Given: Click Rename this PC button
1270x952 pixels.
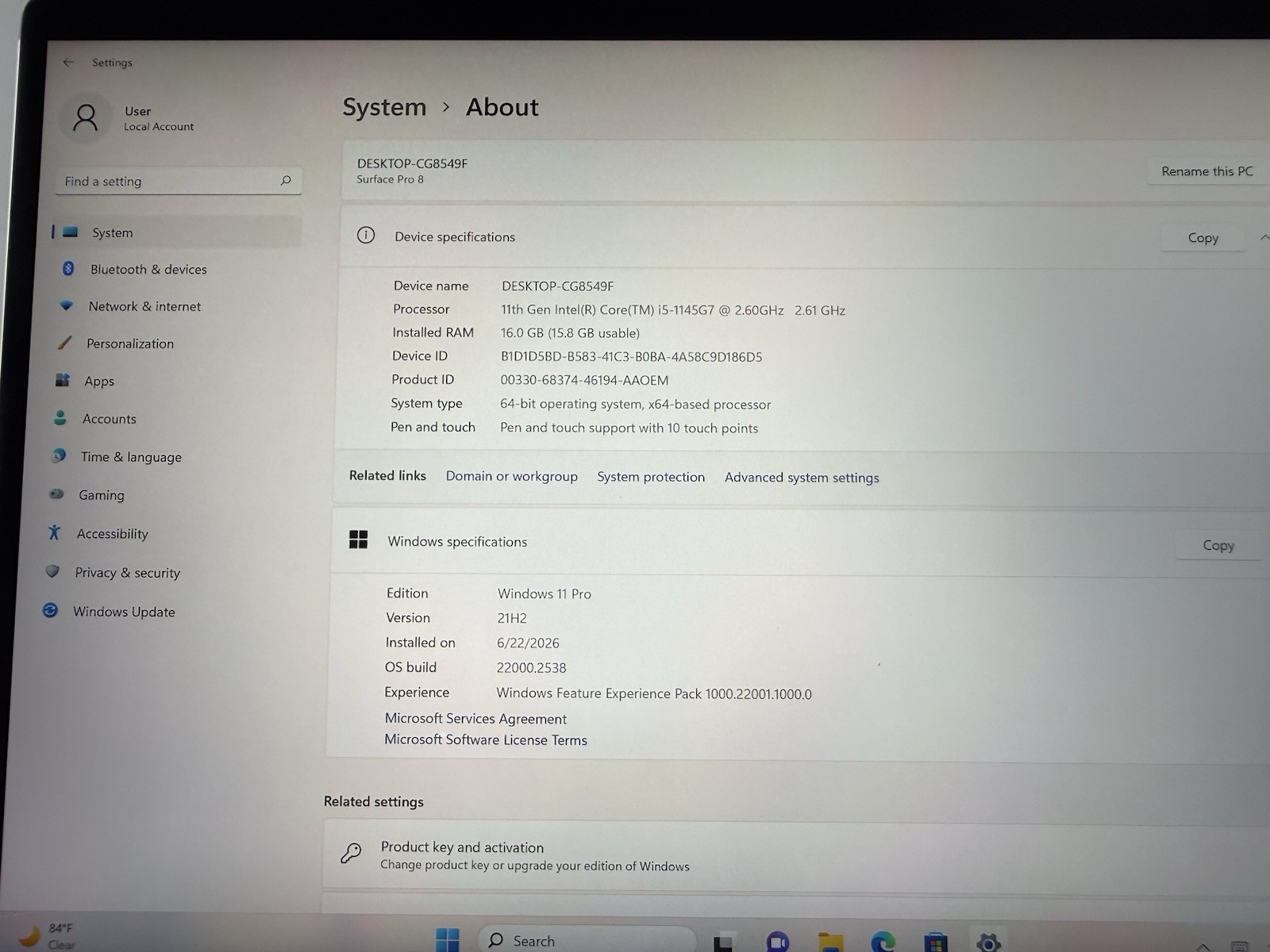Looking at the screenshot, I should (x=1206, y=171).
